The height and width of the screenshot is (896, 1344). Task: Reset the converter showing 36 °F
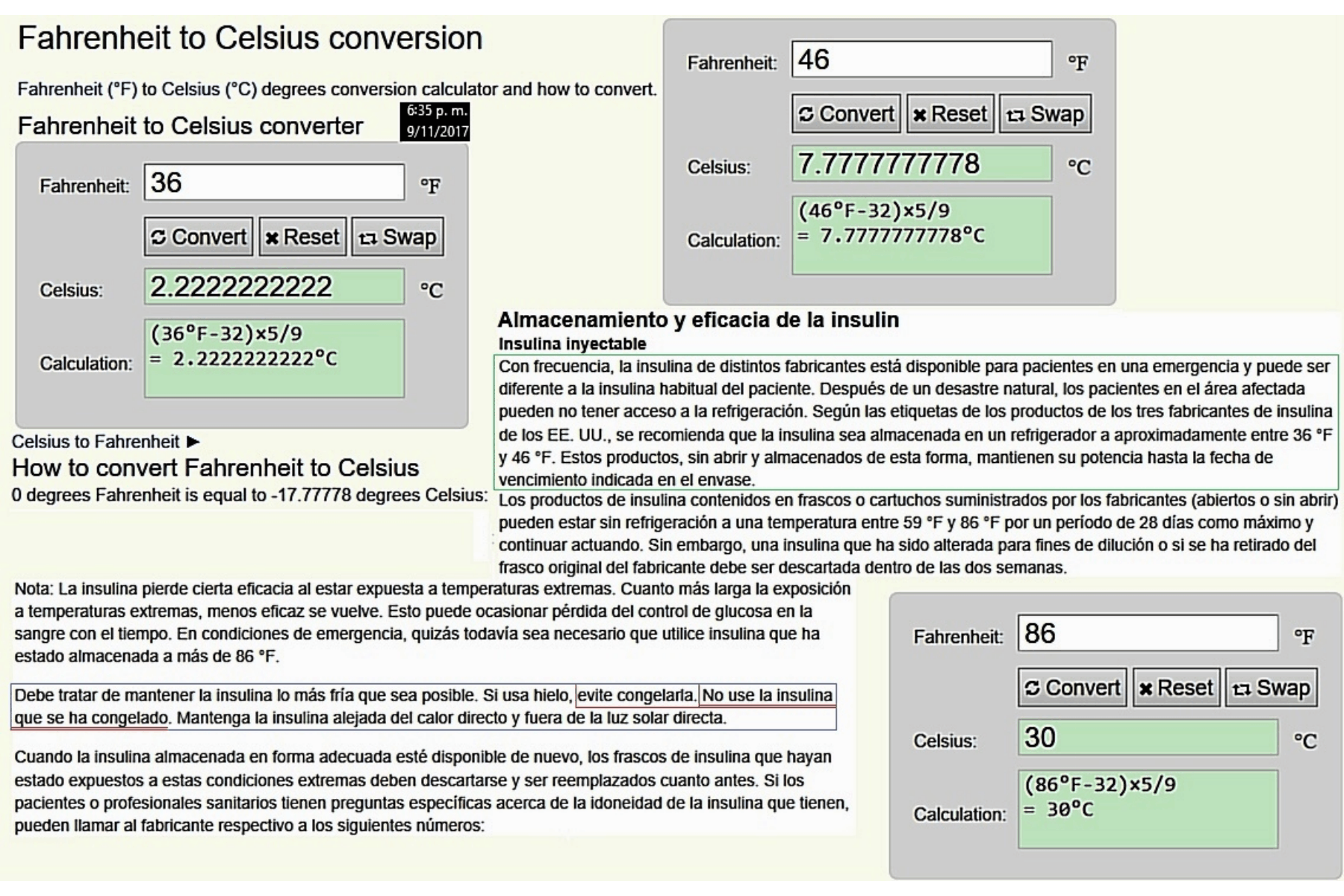click(302, 237)
